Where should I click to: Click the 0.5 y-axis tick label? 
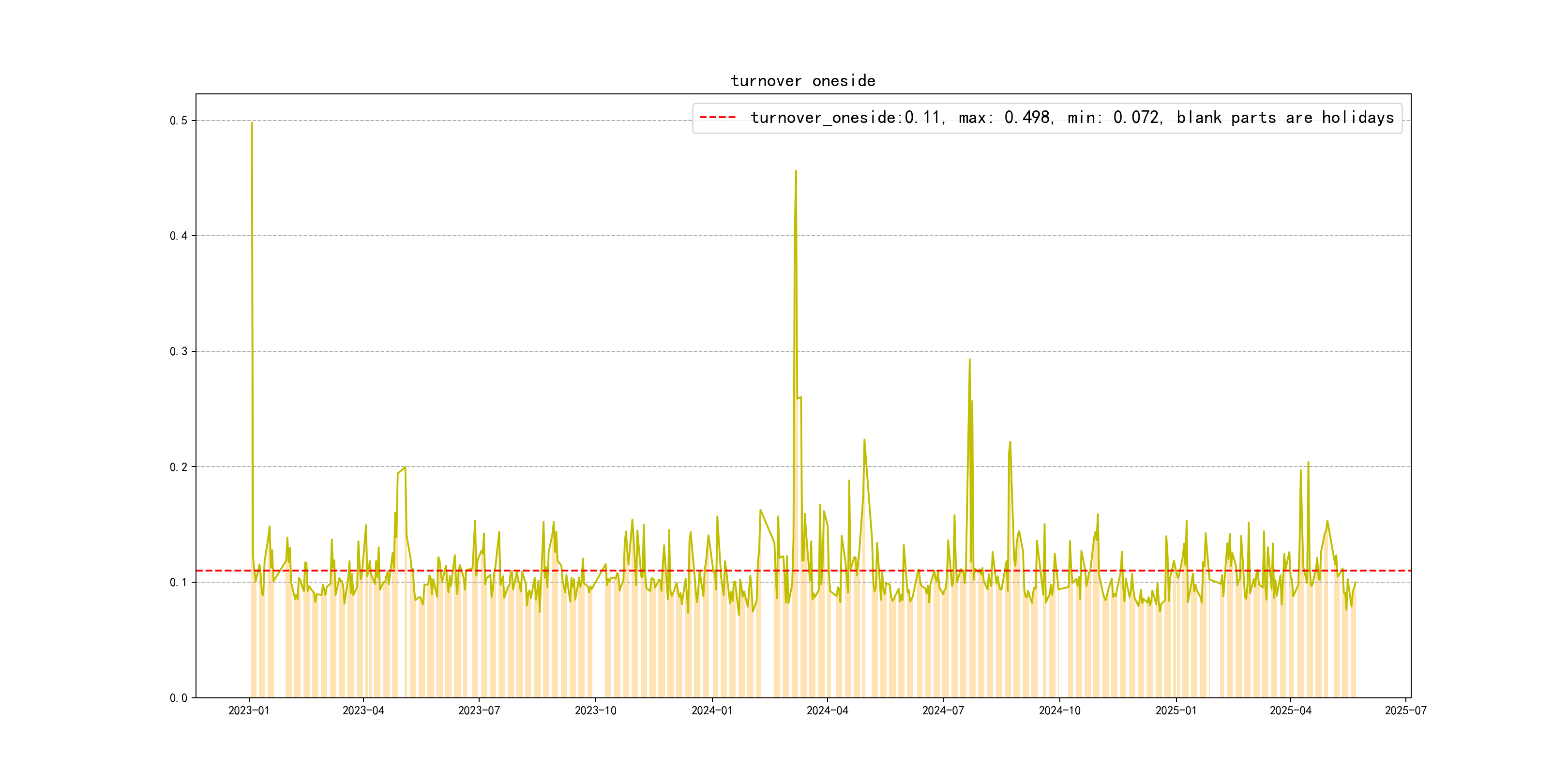click(179, 121)
